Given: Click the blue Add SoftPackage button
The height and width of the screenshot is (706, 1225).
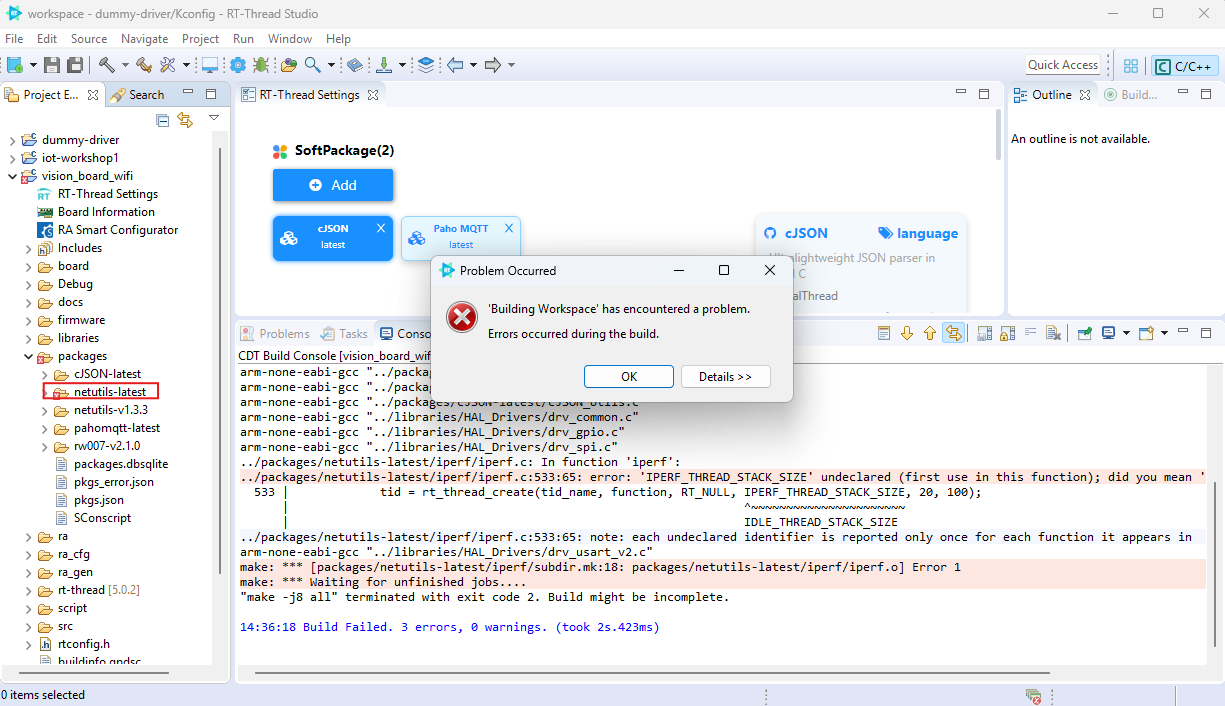Looking at the screenshot, I should coord(333,185).
